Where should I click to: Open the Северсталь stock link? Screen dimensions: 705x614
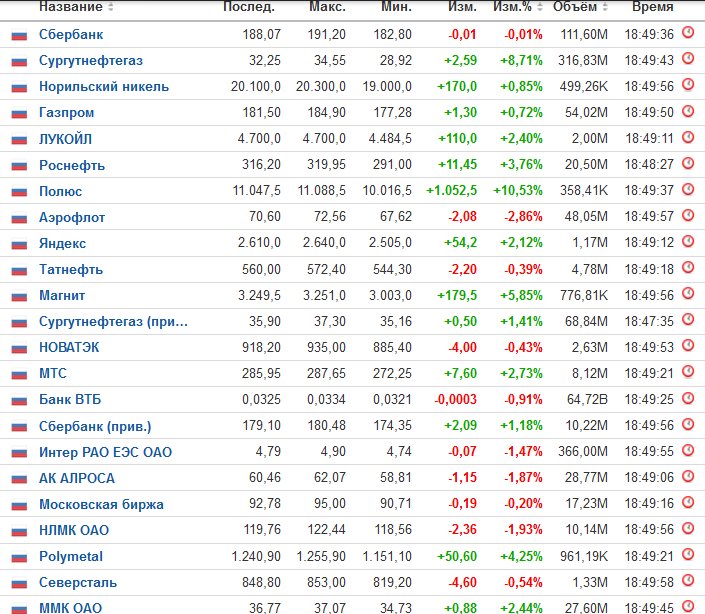point(78,583)
